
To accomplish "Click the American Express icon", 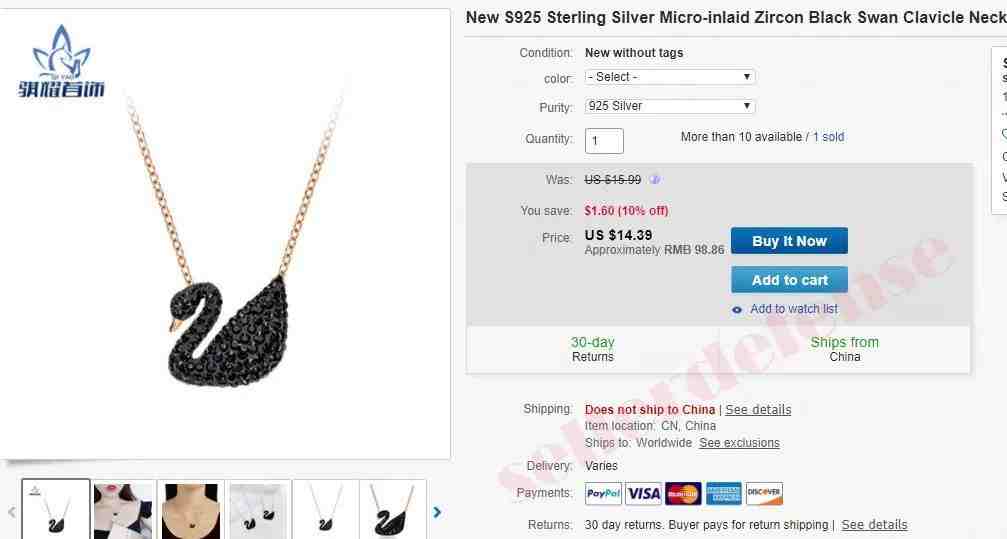I will (724, 493).
